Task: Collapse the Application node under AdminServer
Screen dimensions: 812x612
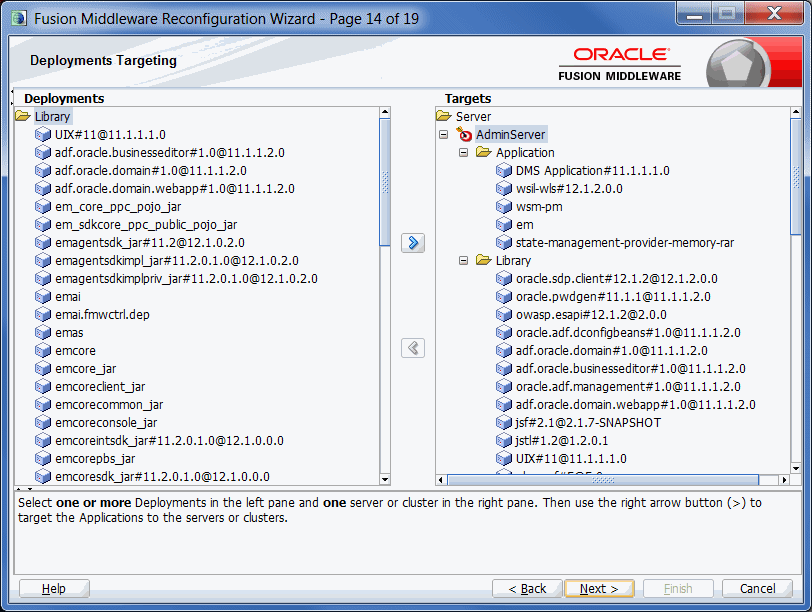Action: pyautogui.click(x=463, y=153)
